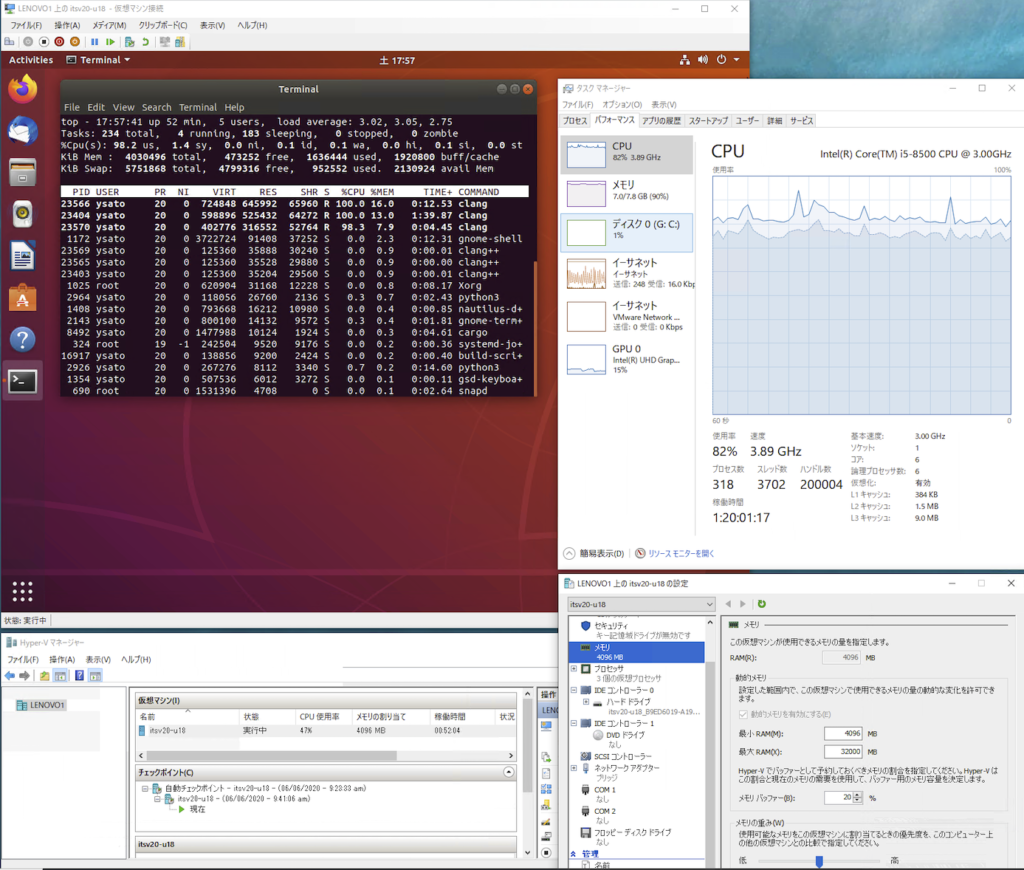Expand the プロセッサ node in settings tree

coord(573,668)
